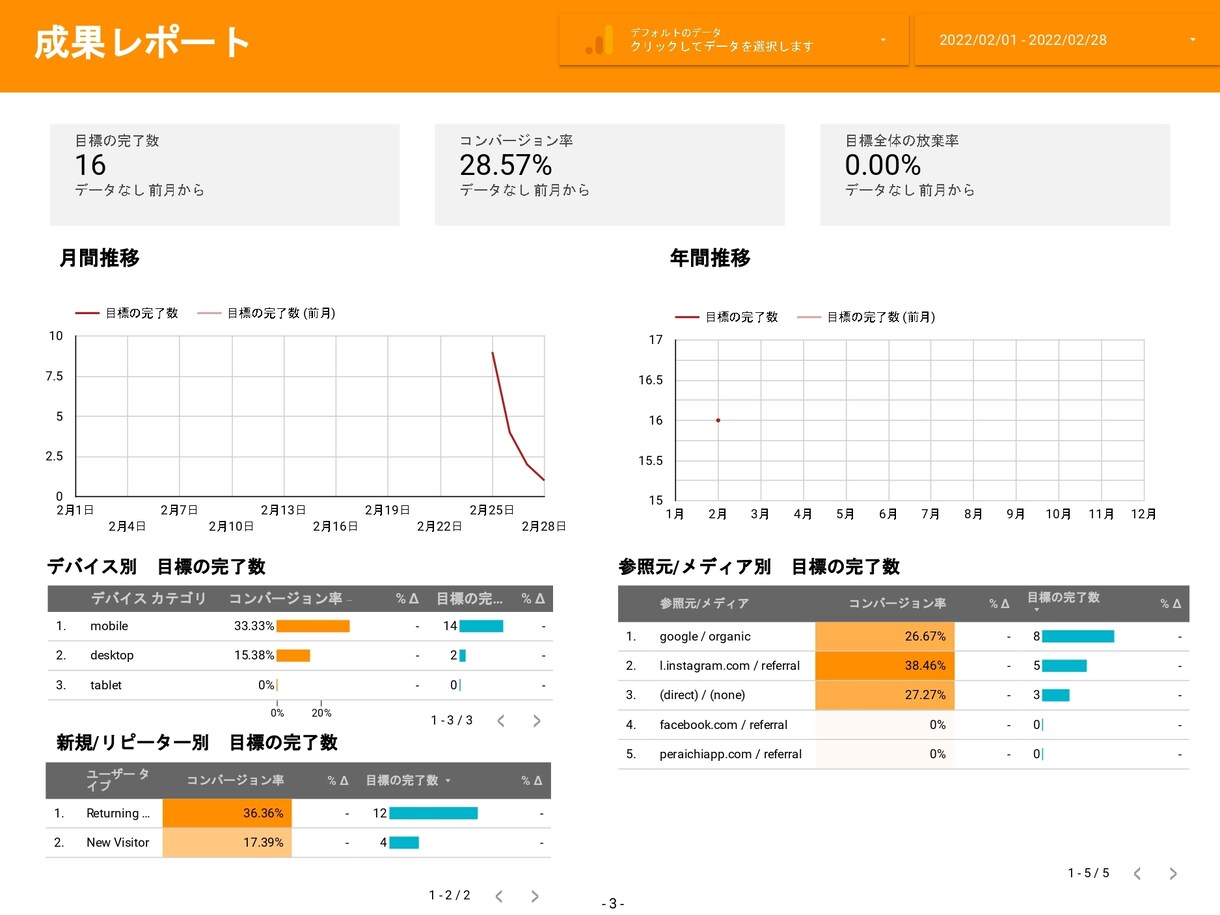Click the 38.46% conversion rate cell
The height and width of the screenshot is (915, 1220).
pos(885,666)
